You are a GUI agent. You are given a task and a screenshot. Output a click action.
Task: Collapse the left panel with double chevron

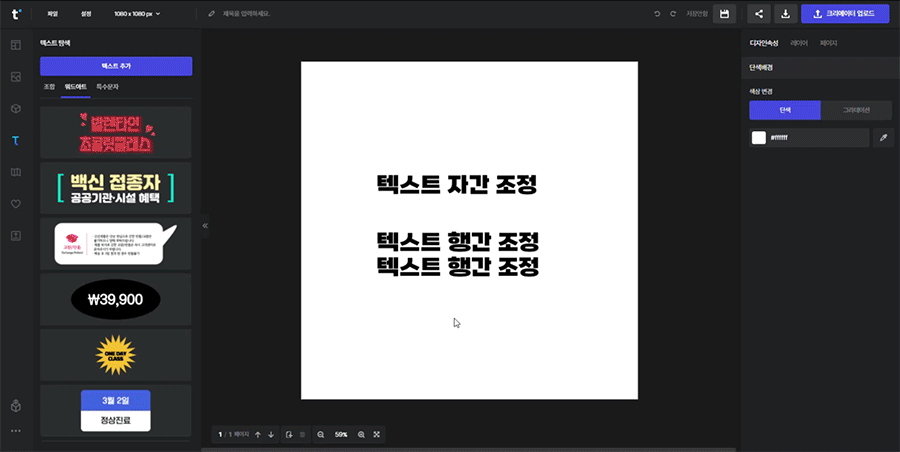[205, 226]
